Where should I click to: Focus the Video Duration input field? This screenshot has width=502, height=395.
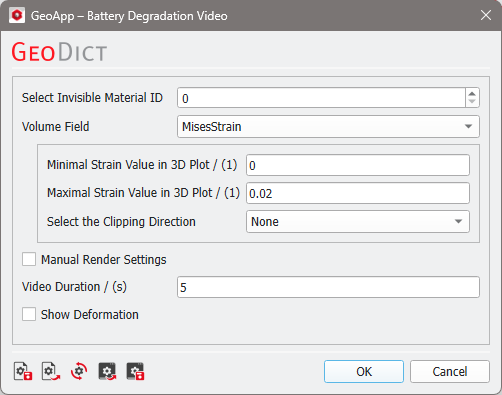click(328, 287)
